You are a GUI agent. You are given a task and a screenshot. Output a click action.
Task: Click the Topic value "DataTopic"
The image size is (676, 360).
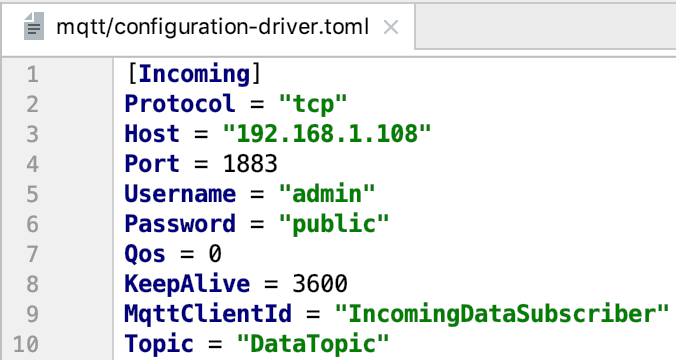coord(313,344)
